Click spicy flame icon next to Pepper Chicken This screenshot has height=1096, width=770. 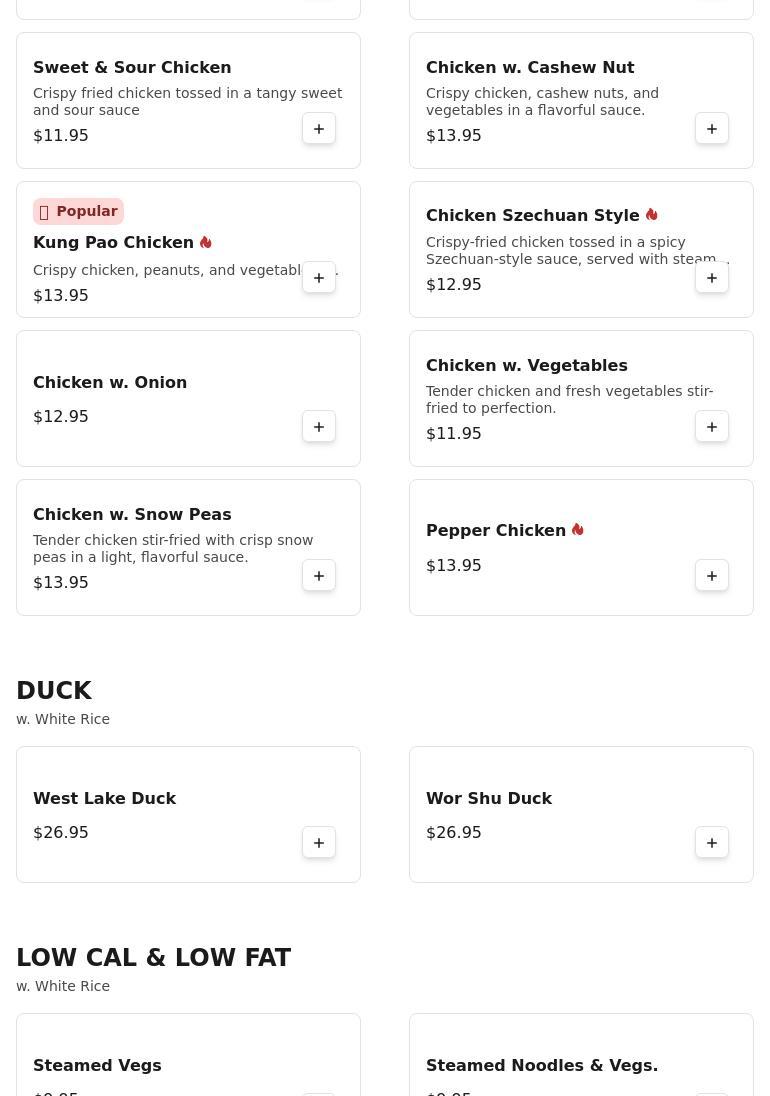point(577,530)
